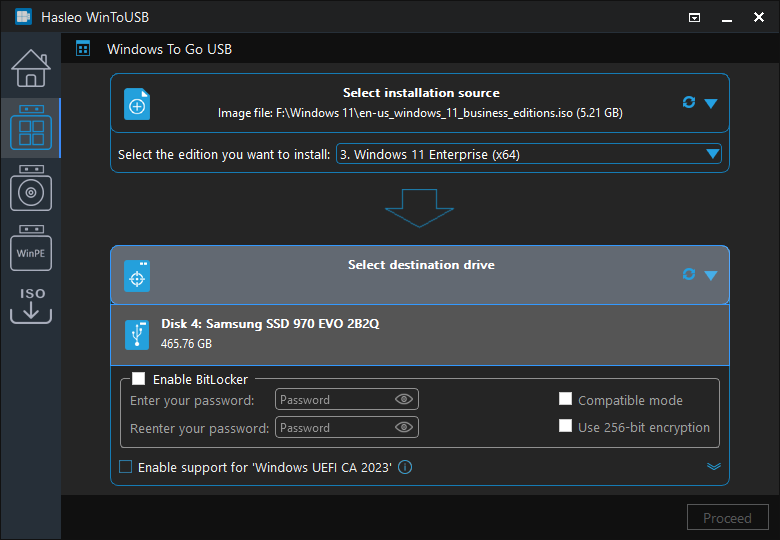Viewport: 780px width, 540px height.
Task: Expand the installation source dropdown arrow
Action: pos(711,103)
